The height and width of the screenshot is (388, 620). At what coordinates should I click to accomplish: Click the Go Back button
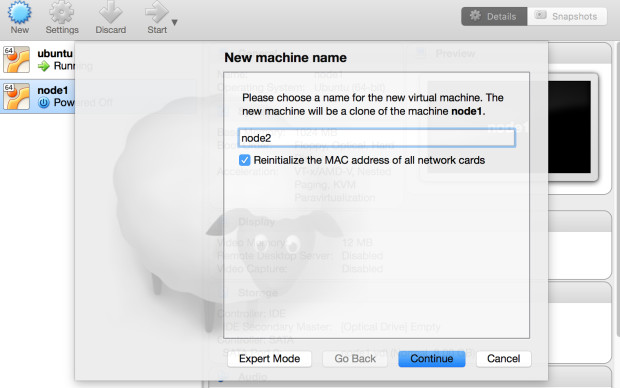click(355, 359)
